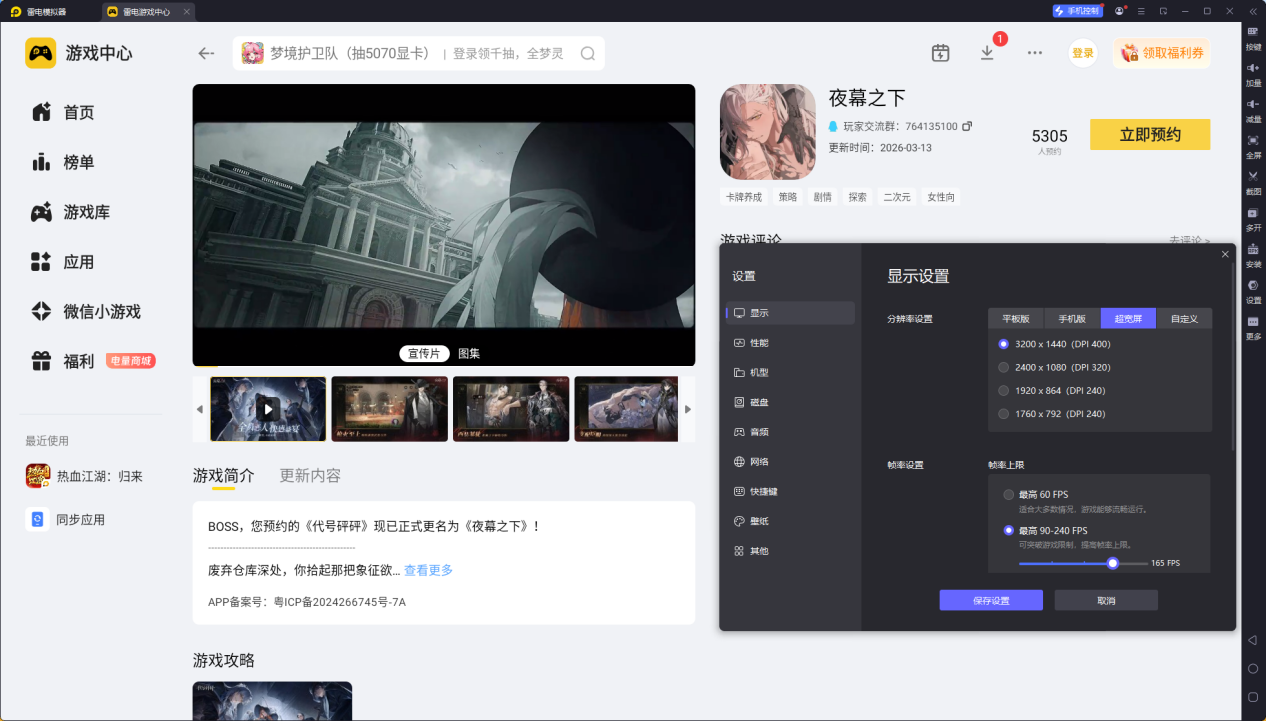Adjust the FPS limit slider handle
1266x721 pixels.
(1112, 563)
